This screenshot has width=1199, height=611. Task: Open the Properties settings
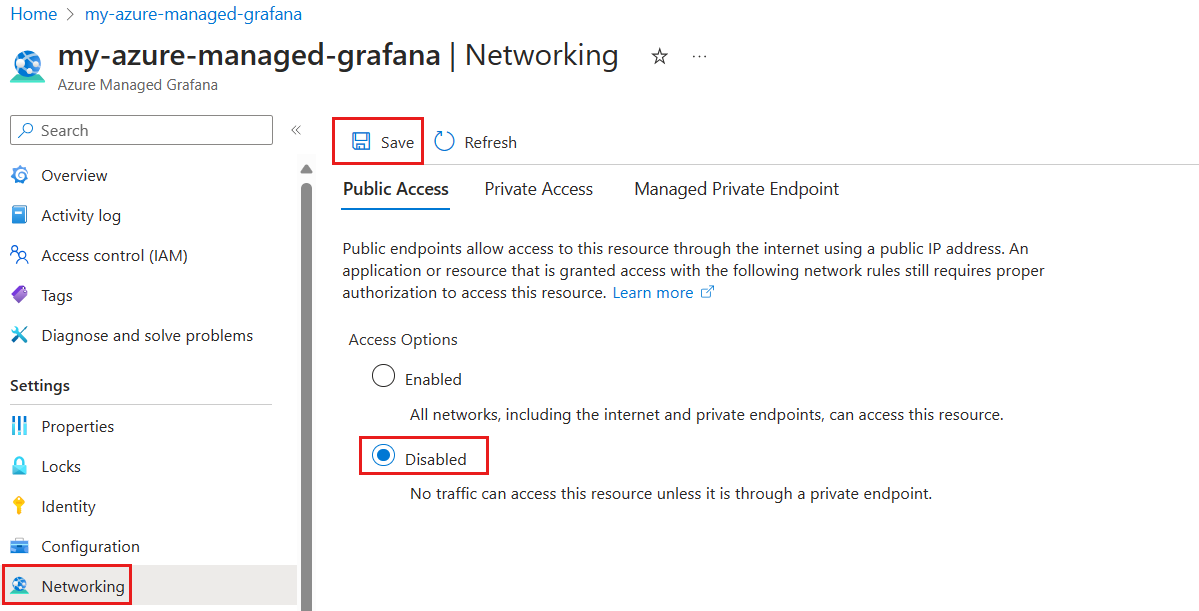tap(77, 426)
